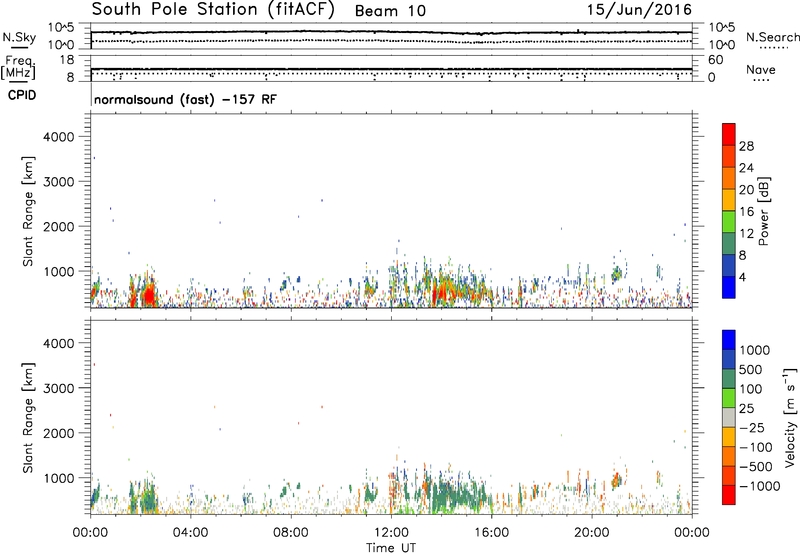Screen dimensions: 800x554
Task: Click the "08:00" time tick label
Action: (290, 533)
